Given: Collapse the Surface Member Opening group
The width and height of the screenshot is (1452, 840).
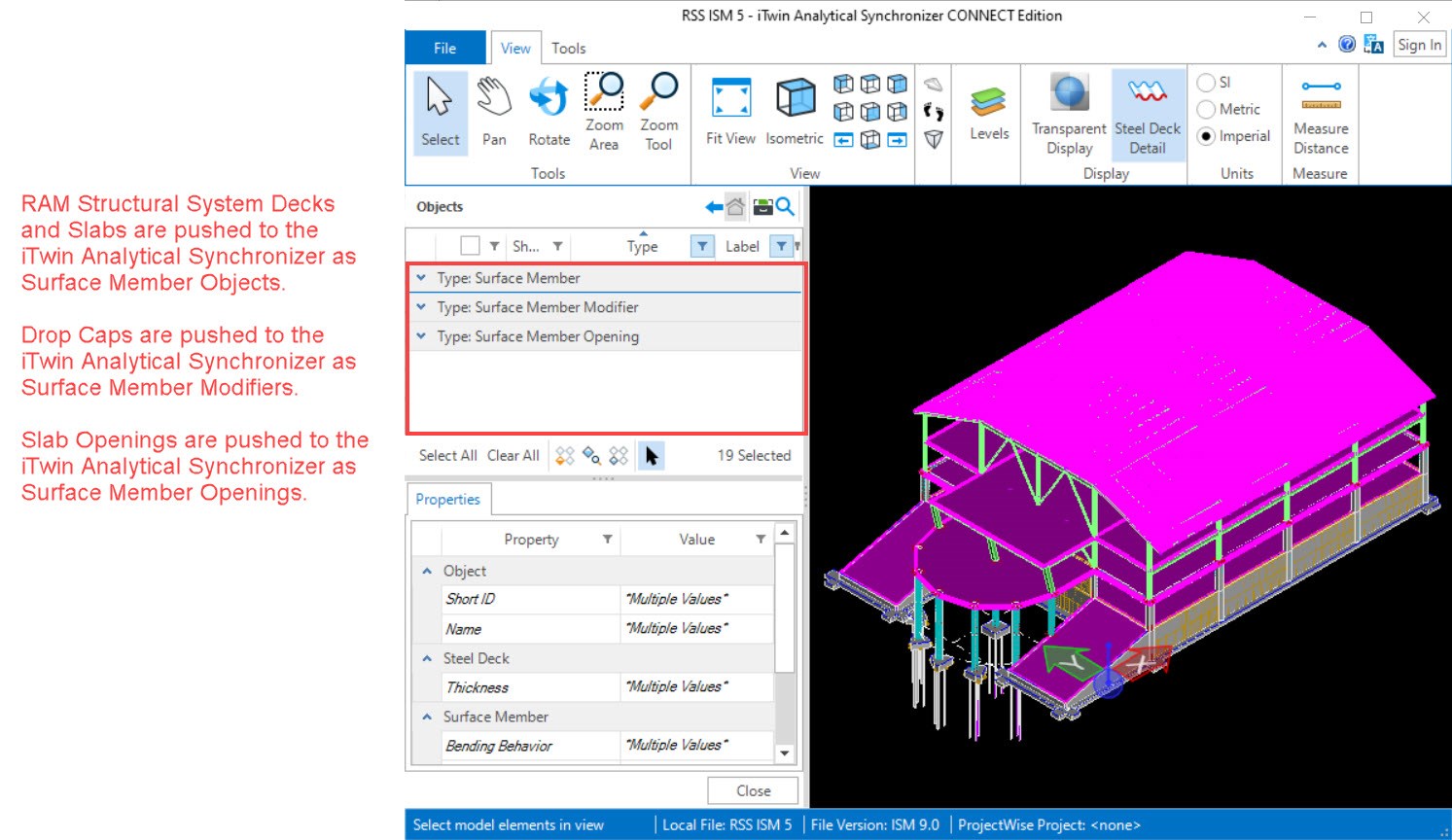Looking at the screenshot, I should click(x=421, y=336).
